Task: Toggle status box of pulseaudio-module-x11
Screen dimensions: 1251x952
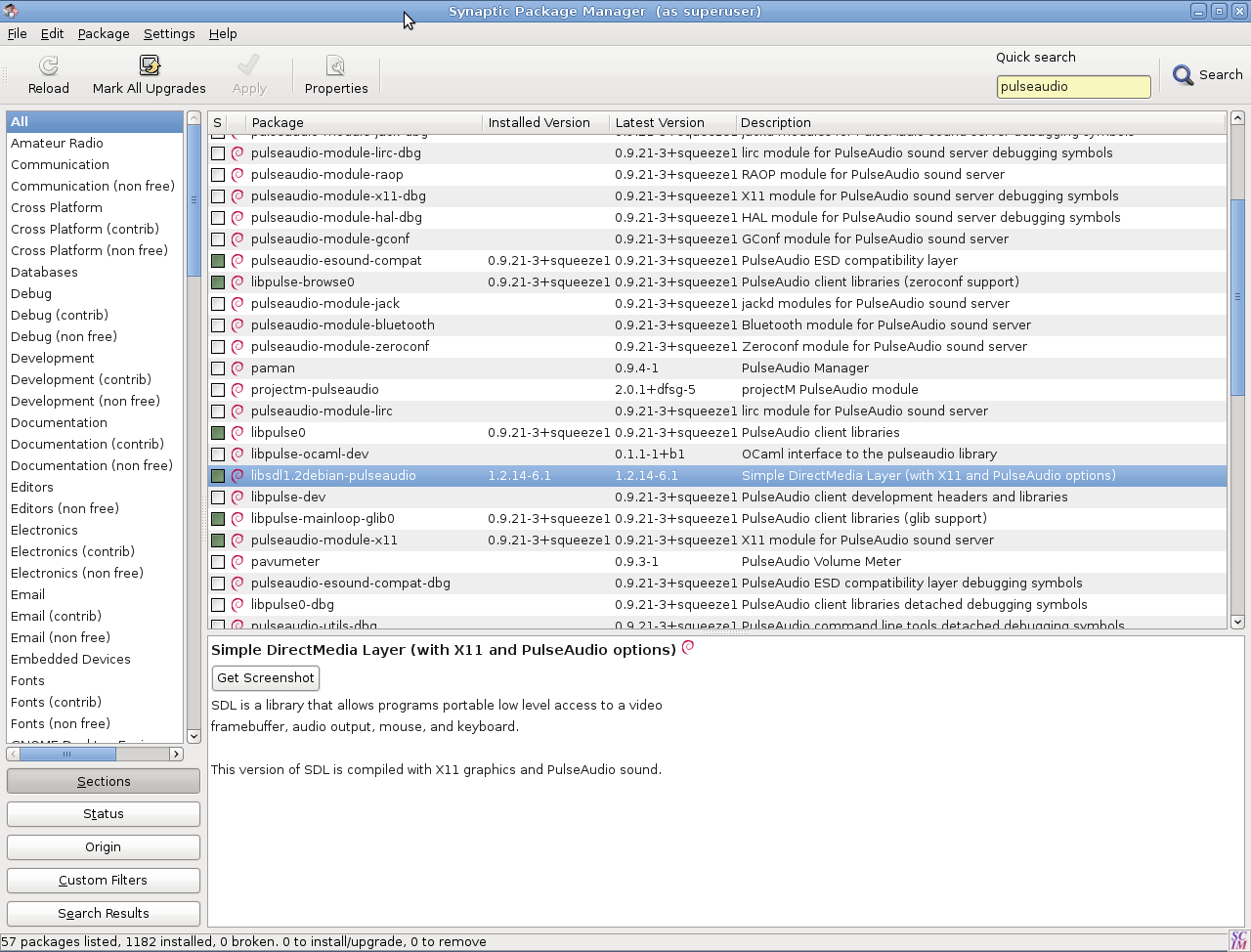Action: point(218,541)
